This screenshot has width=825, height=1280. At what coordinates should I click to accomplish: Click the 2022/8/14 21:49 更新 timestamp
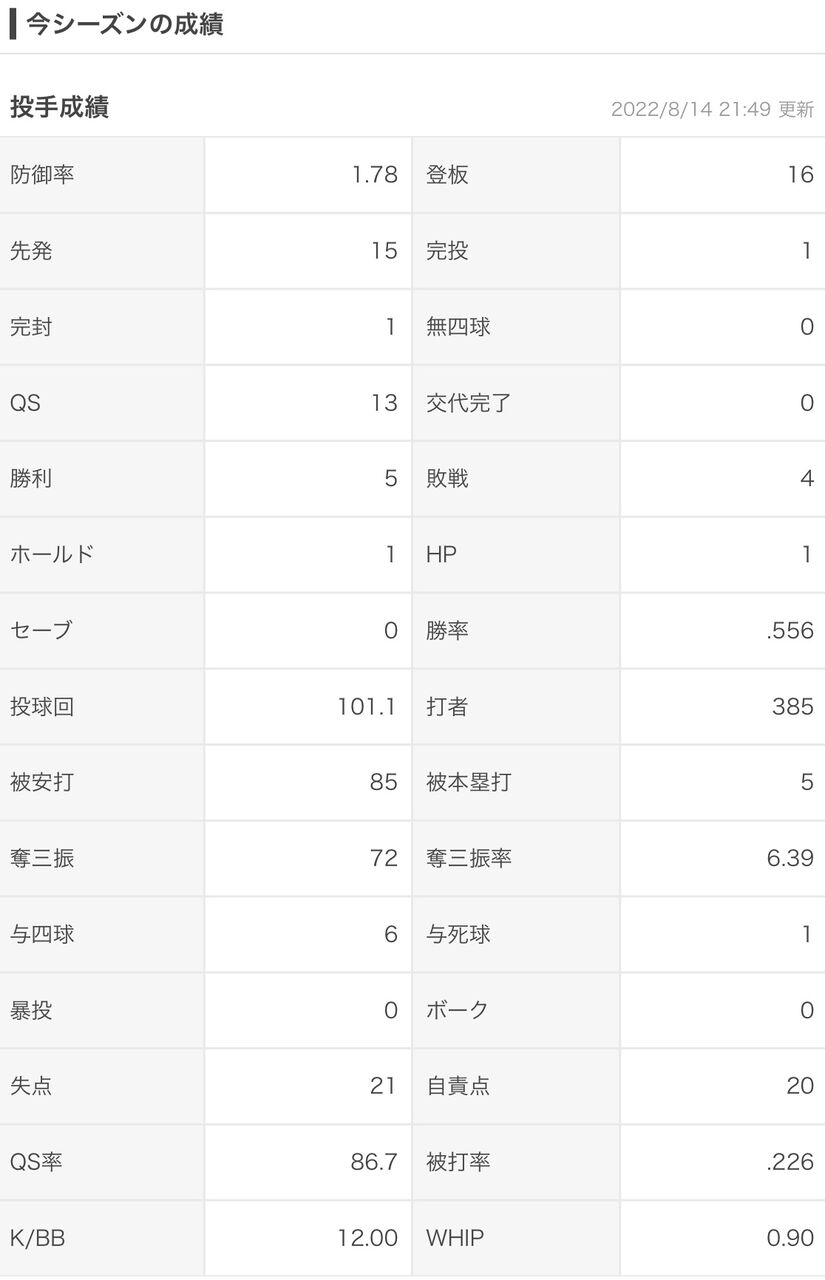coord(712,109)
